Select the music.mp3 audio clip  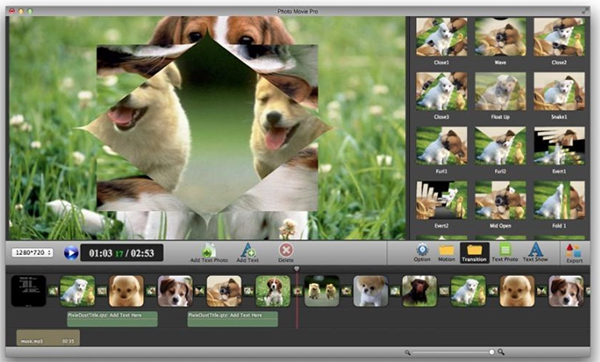(48, 338)
